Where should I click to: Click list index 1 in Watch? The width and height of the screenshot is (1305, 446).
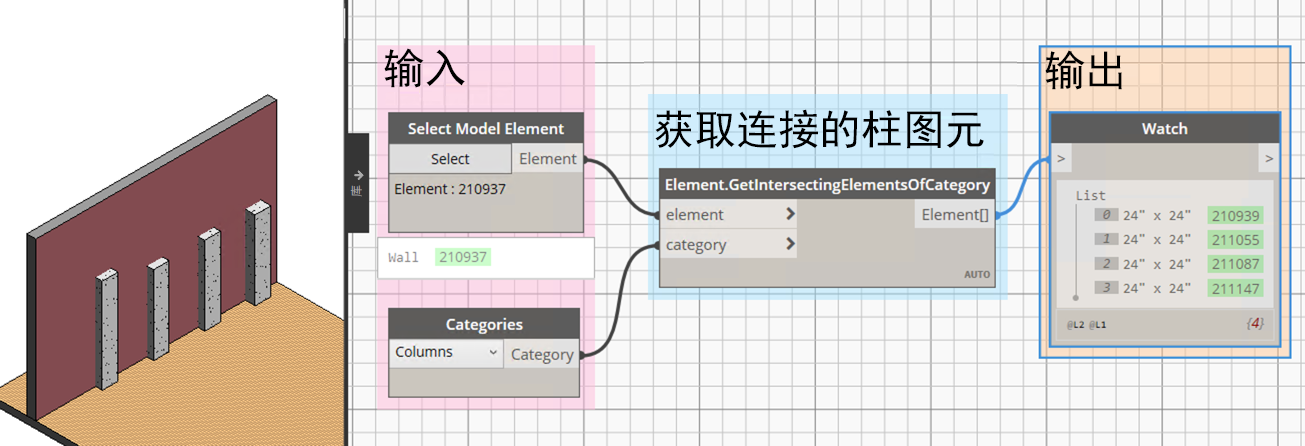point(1104,240)
